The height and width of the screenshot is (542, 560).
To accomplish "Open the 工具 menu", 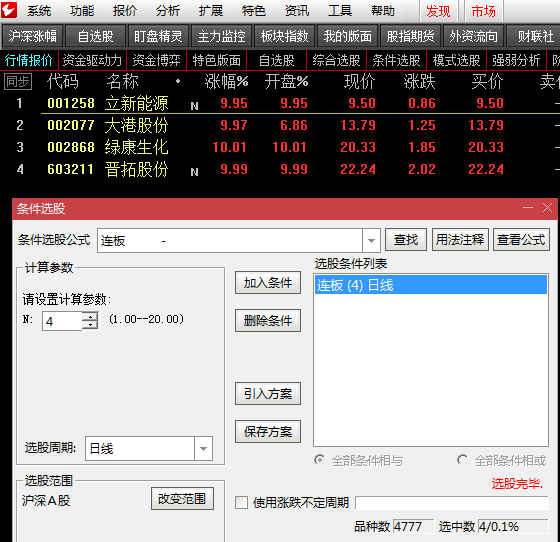I will (x=340, y=11).
